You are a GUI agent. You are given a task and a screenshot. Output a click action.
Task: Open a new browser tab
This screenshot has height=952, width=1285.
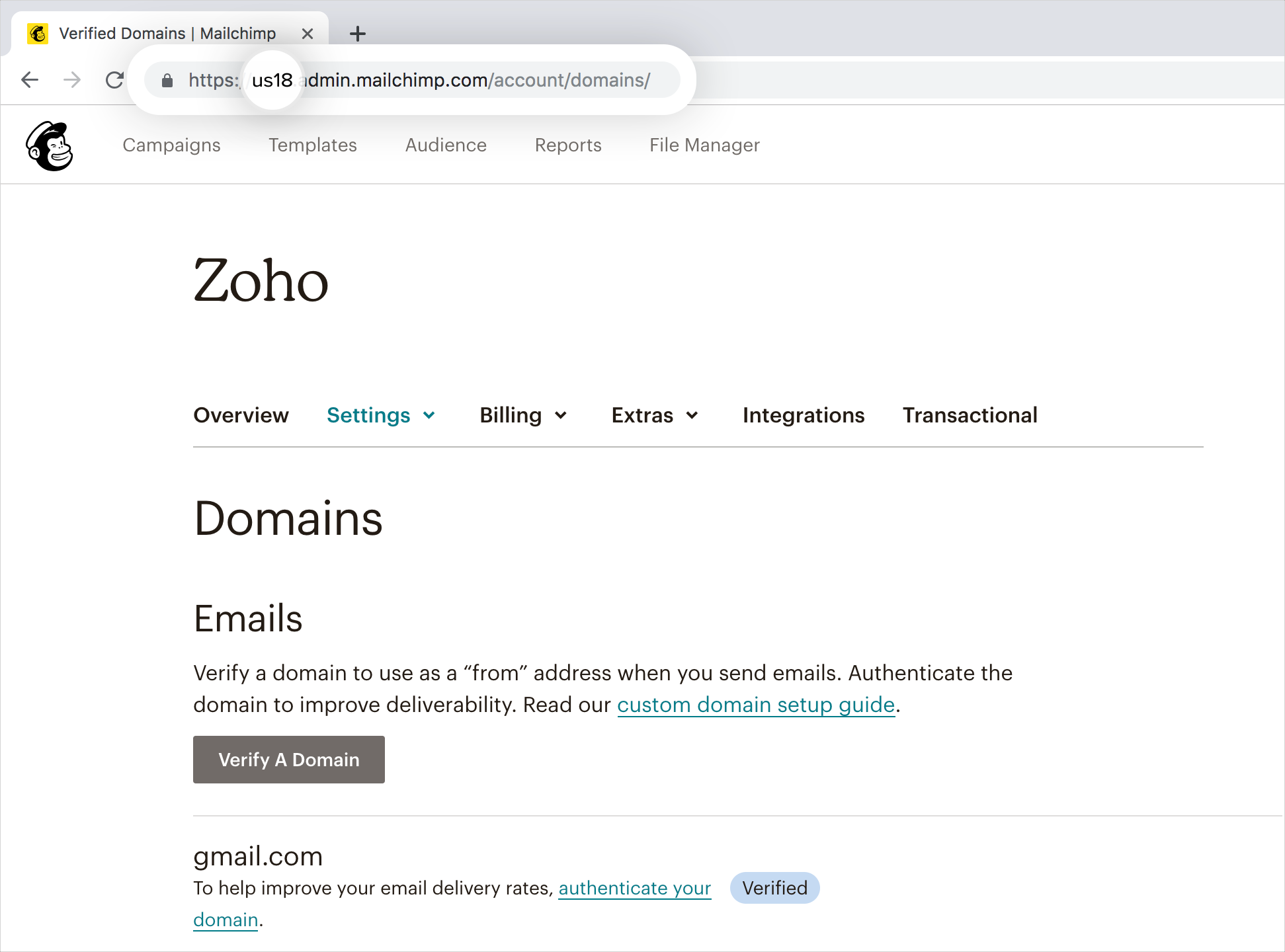click(358, 34)
